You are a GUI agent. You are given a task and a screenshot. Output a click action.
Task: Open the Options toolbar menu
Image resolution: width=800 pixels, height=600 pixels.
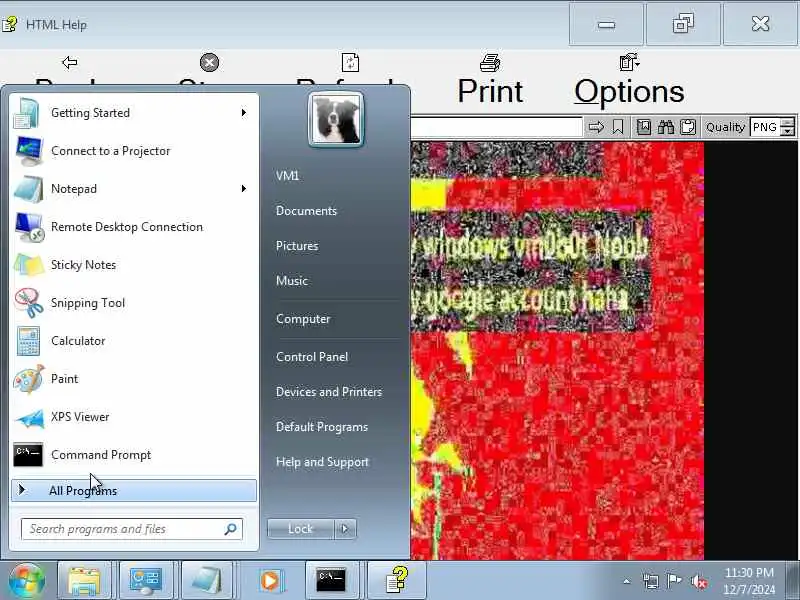point(629,81)
